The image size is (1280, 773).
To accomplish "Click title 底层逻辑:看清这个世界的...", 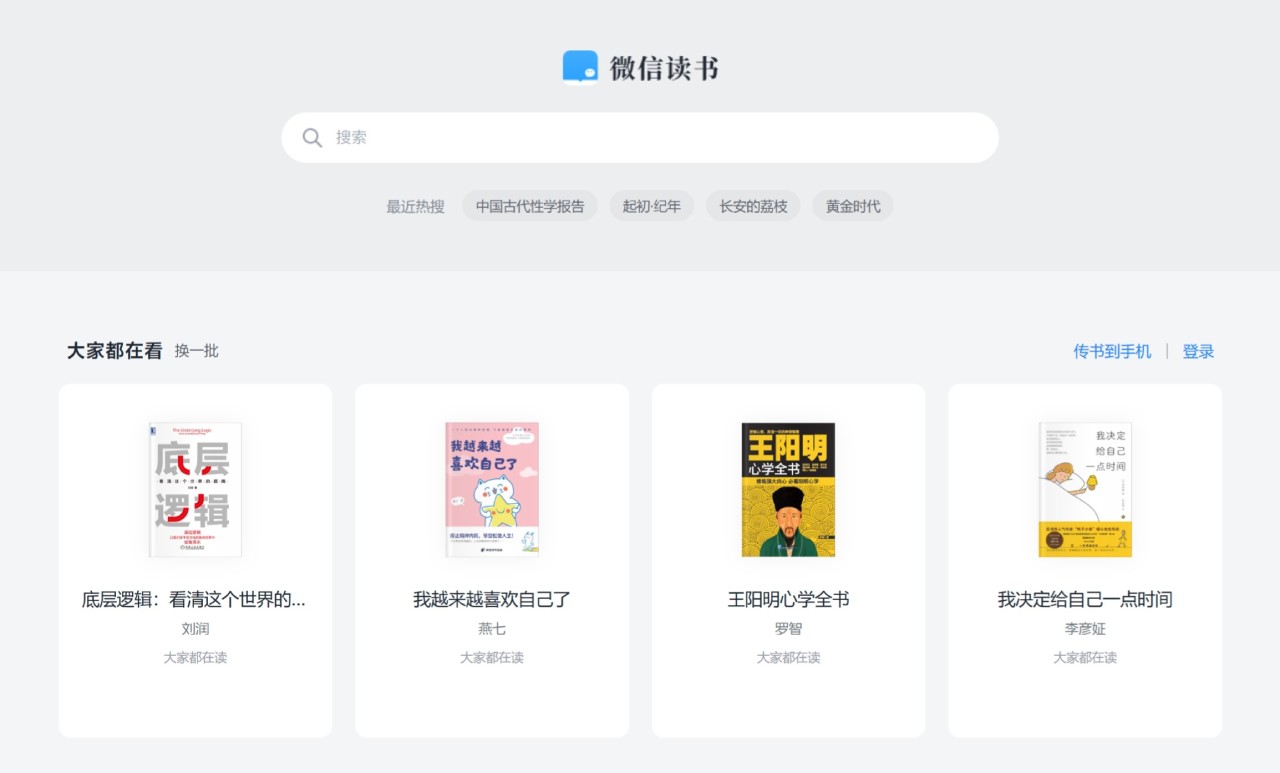I will pos(194,600).
